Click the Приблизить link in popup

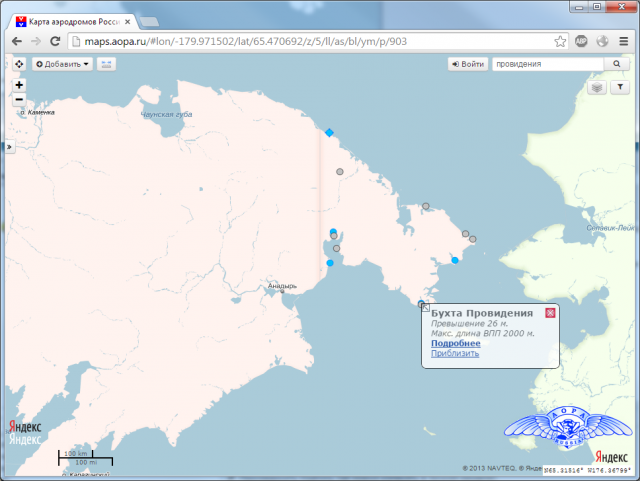tap(455, 353)
